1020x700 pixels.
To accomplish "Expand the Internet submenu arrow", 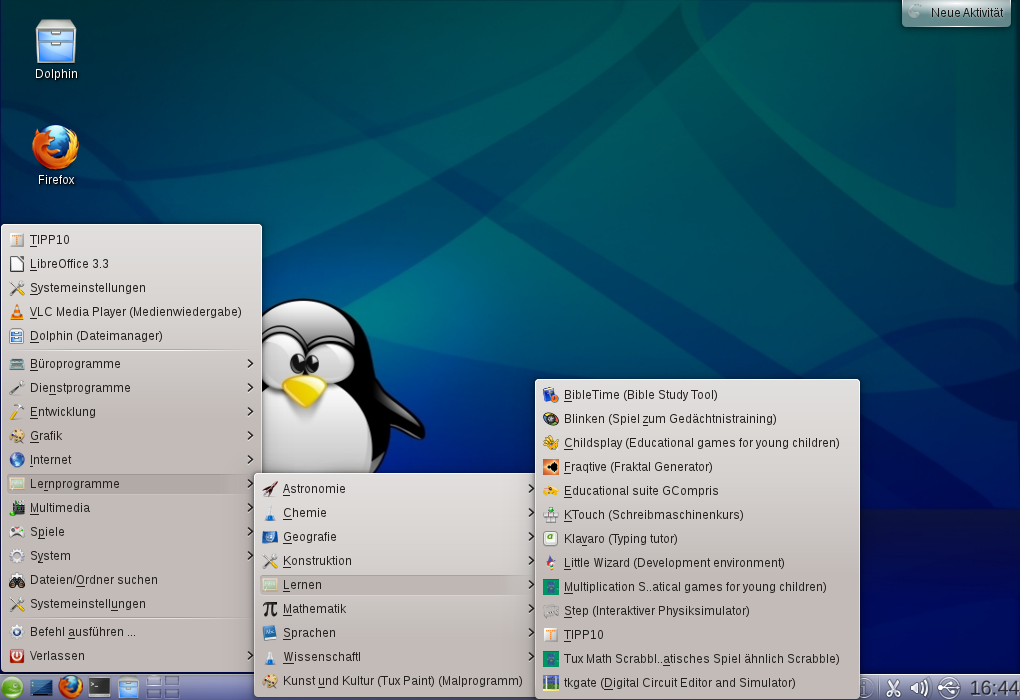I will [250, 460].
